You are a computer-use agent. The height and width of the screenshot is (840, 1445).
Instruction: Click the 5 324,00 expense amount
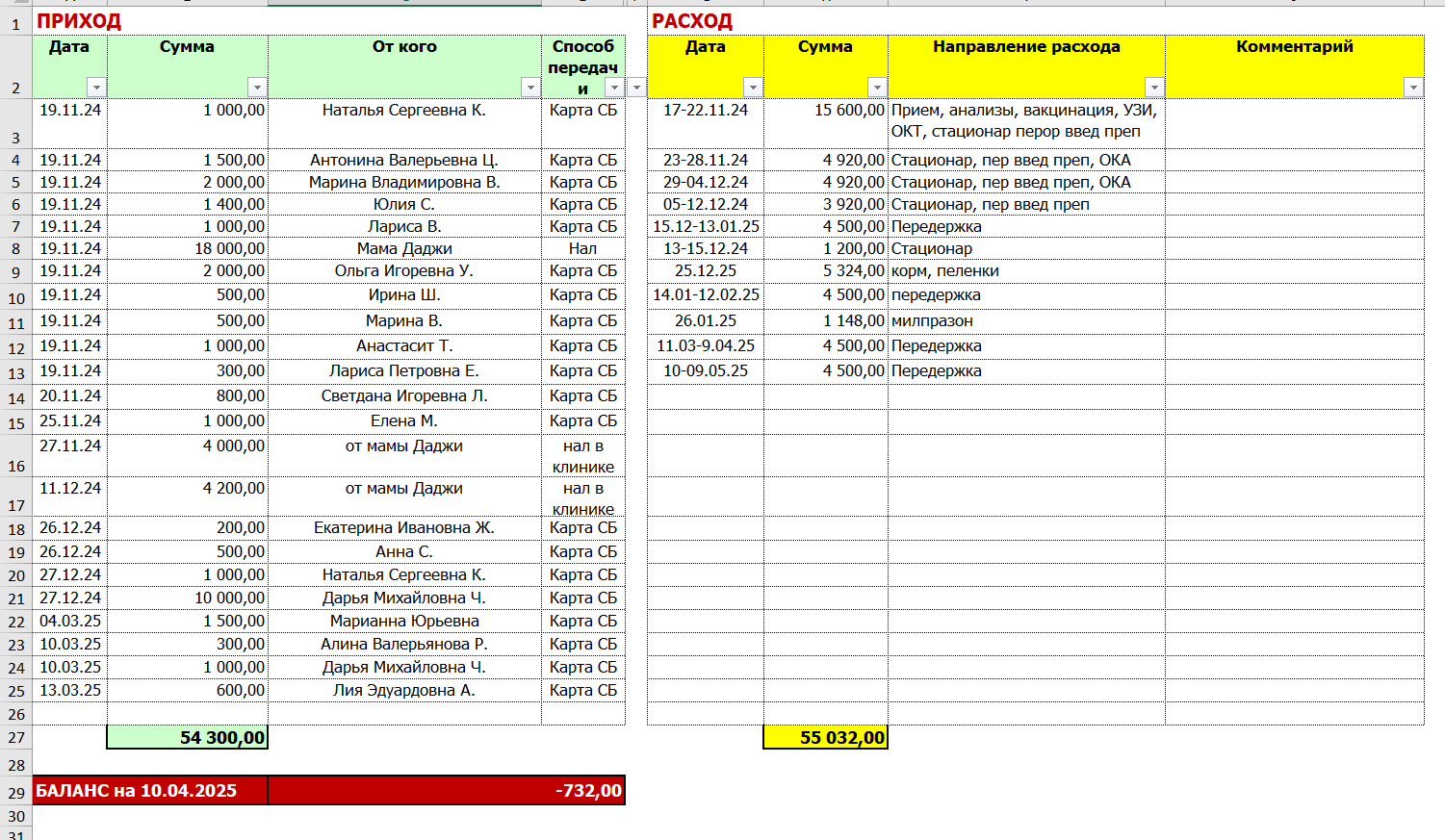point(826,270)
